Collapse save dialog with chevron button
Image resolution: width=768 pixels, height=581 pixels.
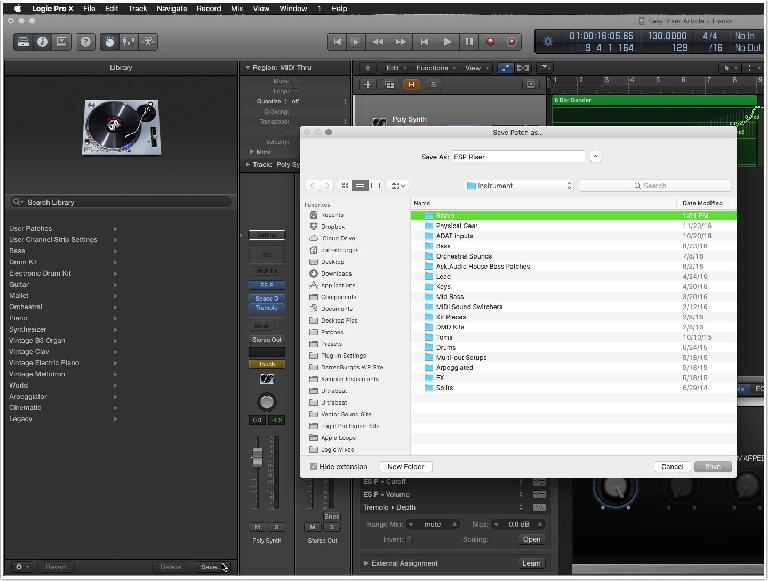point(595,157)
